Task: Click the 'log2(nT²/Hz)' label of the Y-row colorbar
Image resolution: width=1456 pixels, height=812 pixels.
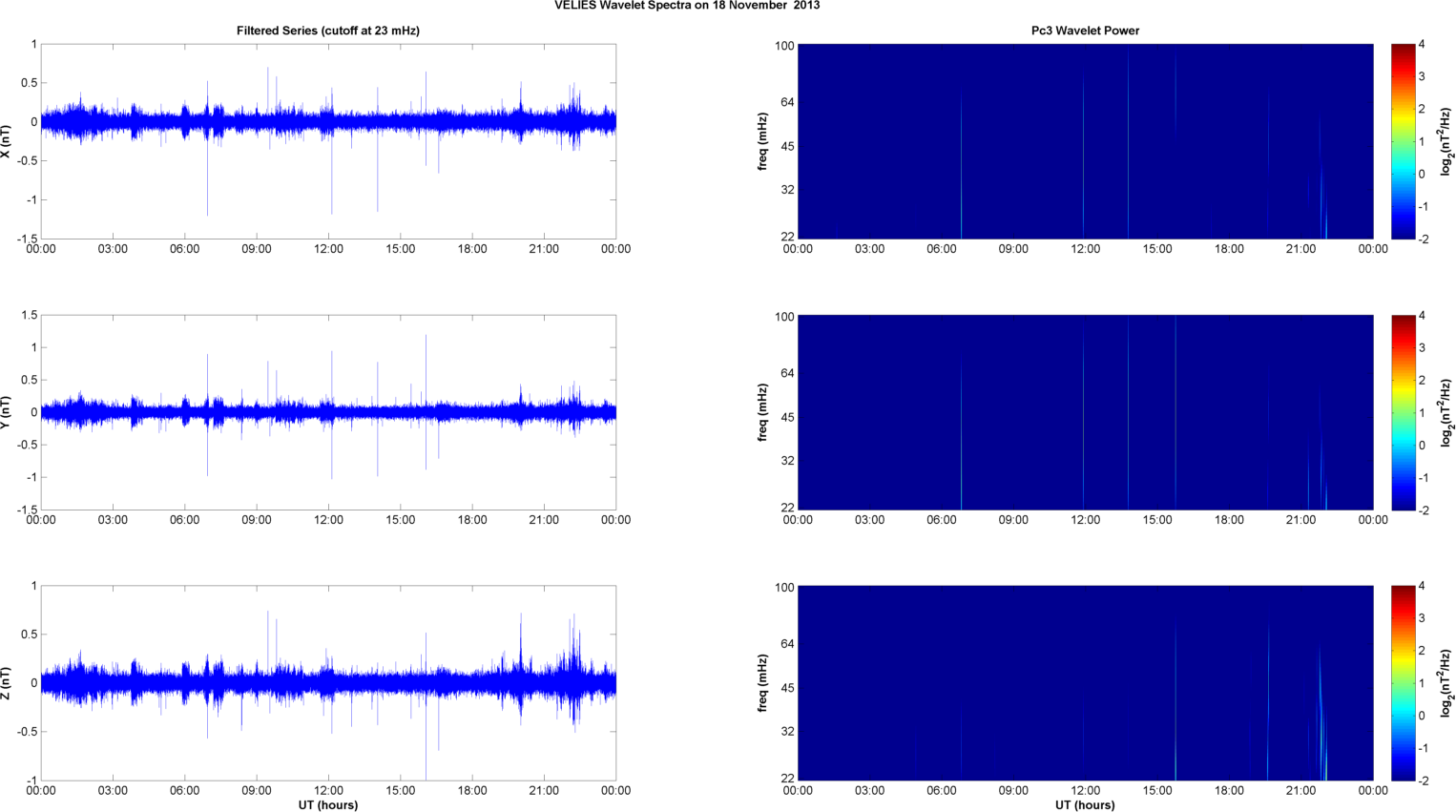Action: 1446,412
